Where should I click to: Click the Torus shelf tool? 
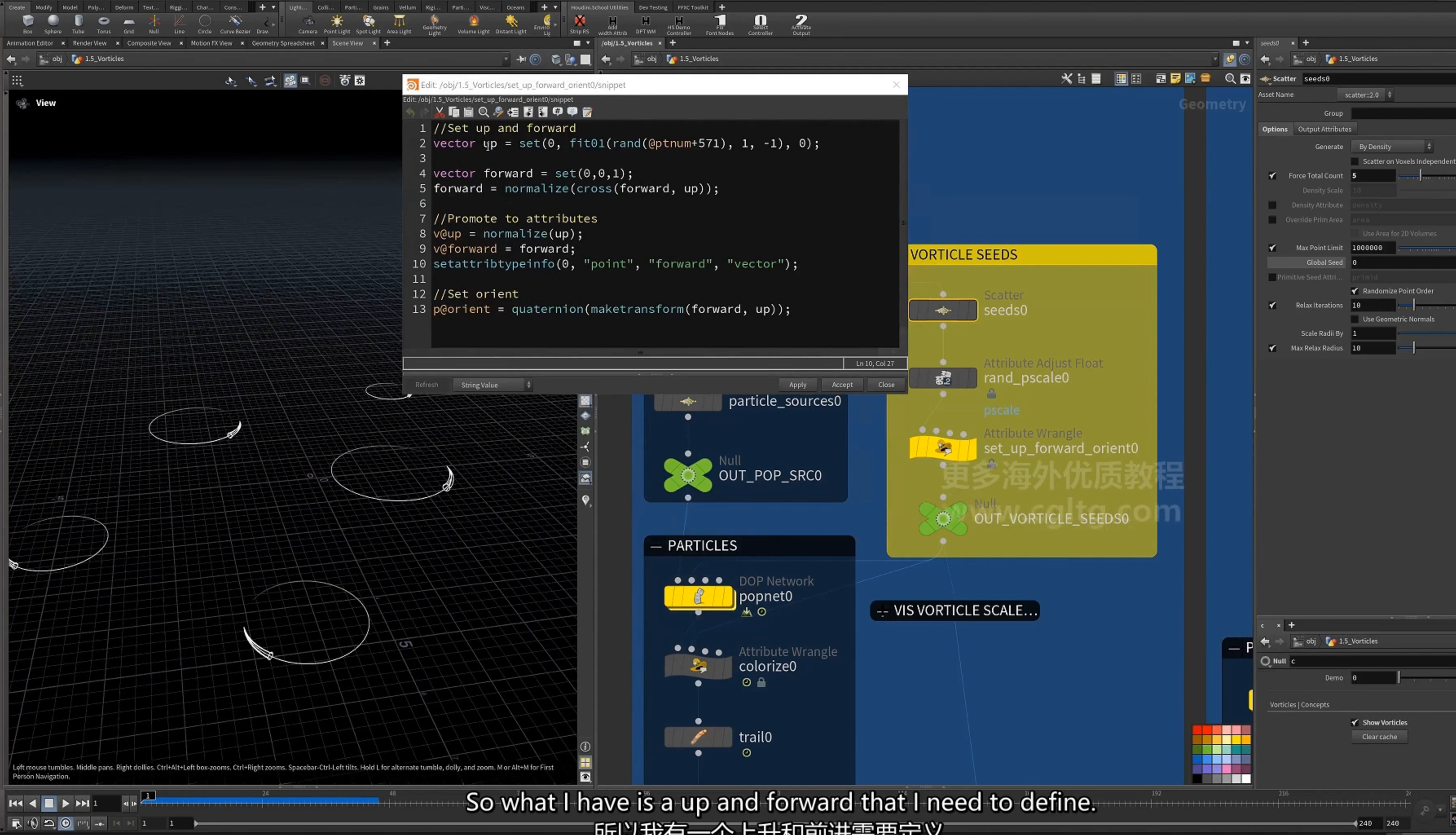pyautogui.click(x=104, y=24)
